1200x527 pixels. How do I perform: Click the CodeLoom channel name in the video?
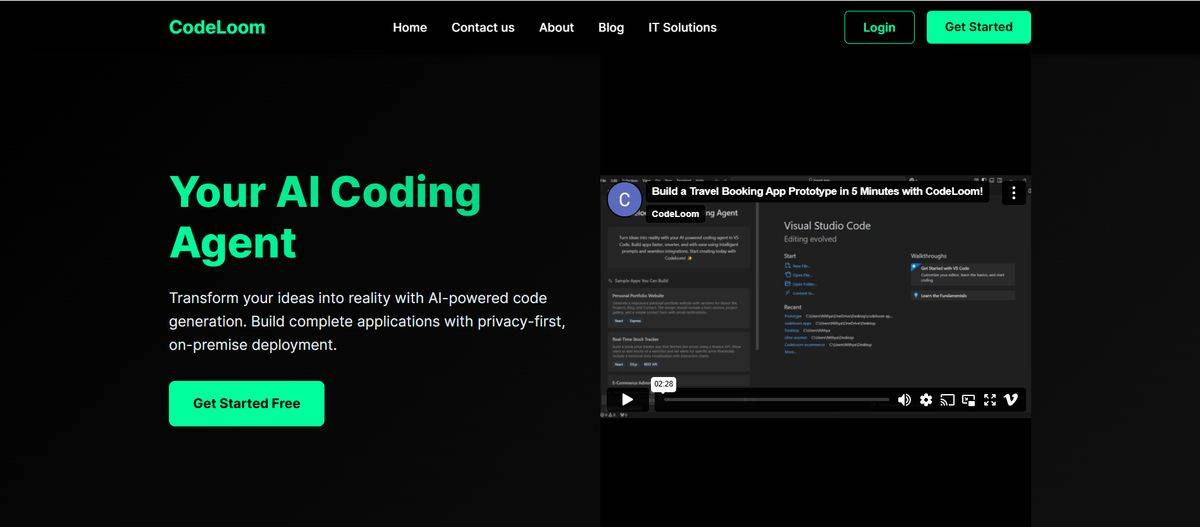tap(675, 214)
